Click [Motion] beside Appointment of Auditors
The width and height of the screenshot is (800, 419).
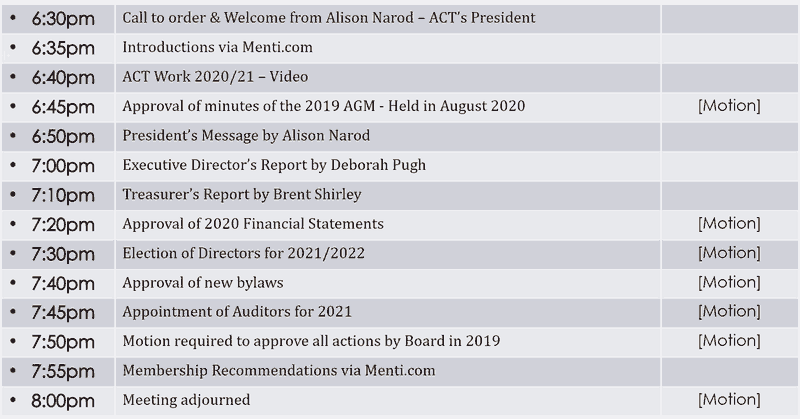tap(729, 312)
